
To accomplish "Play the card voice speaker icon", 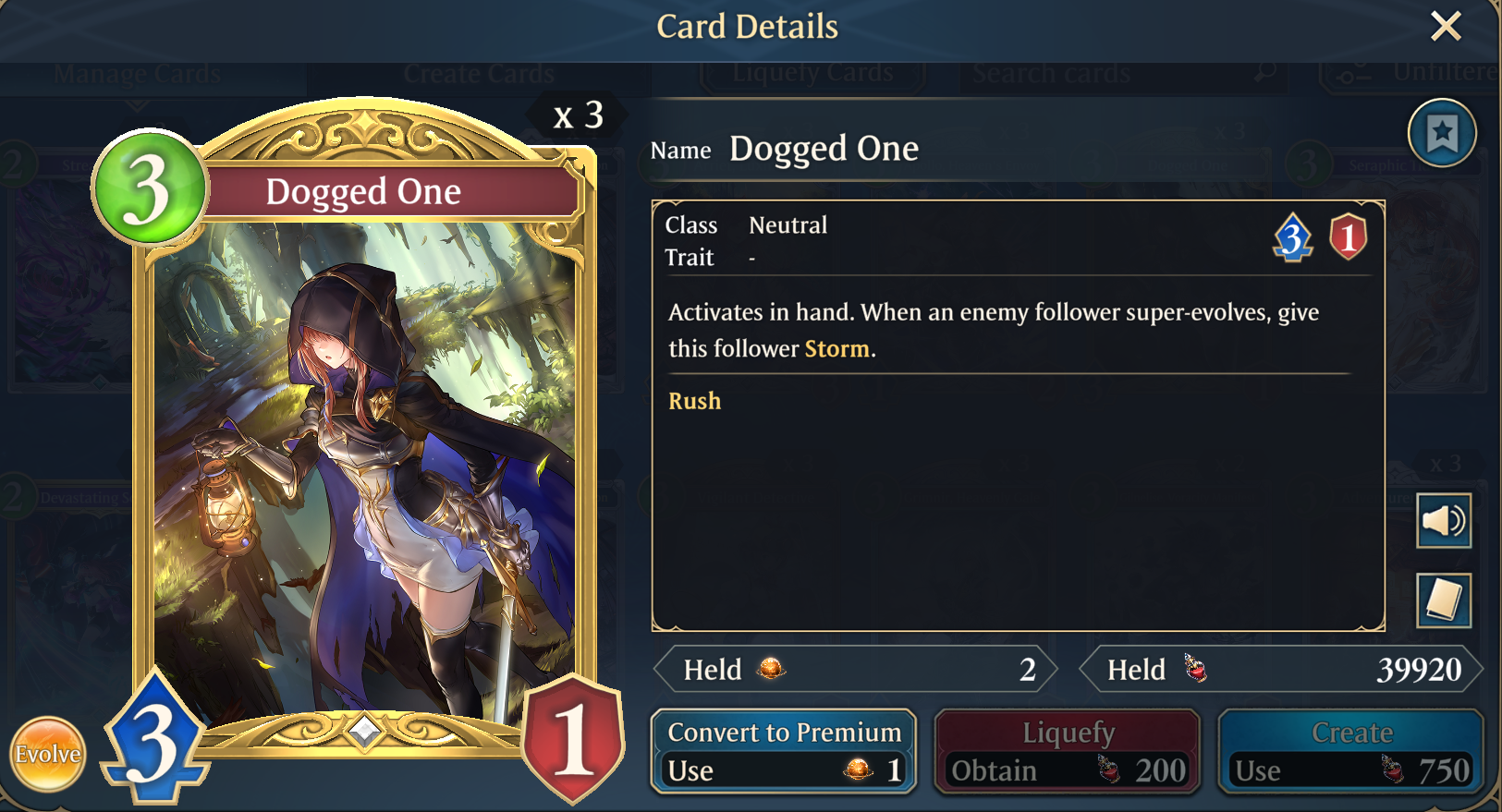I will [x=1444, y=521].
